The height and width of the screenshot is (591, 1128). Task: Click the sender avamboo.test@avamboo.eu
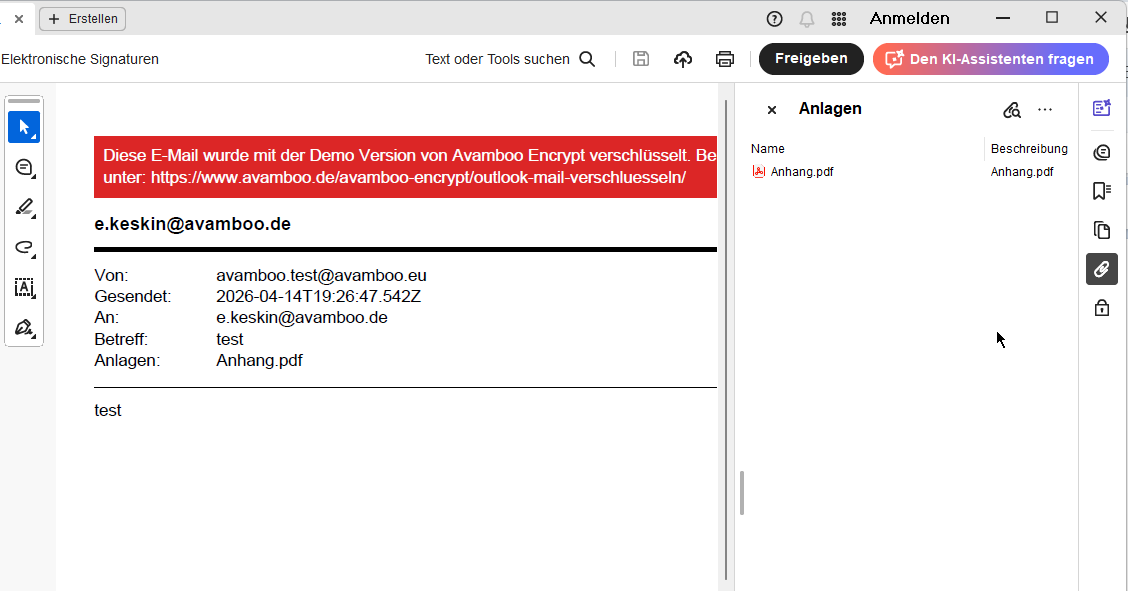(322, 275)
